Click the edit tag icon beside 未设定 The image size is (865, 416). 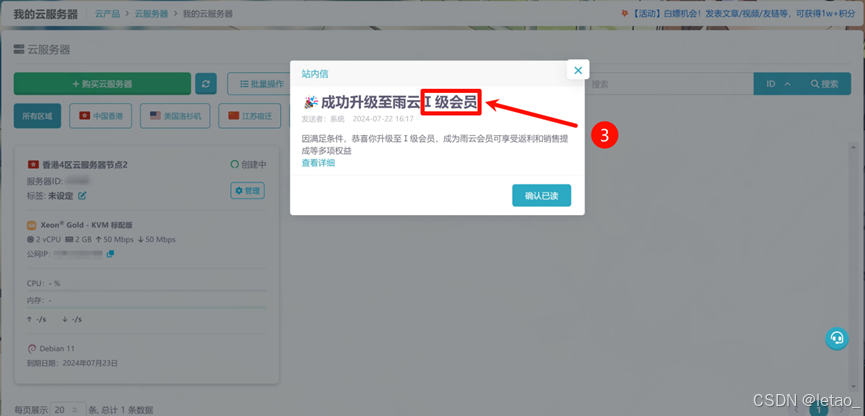[x=82, y=195]
